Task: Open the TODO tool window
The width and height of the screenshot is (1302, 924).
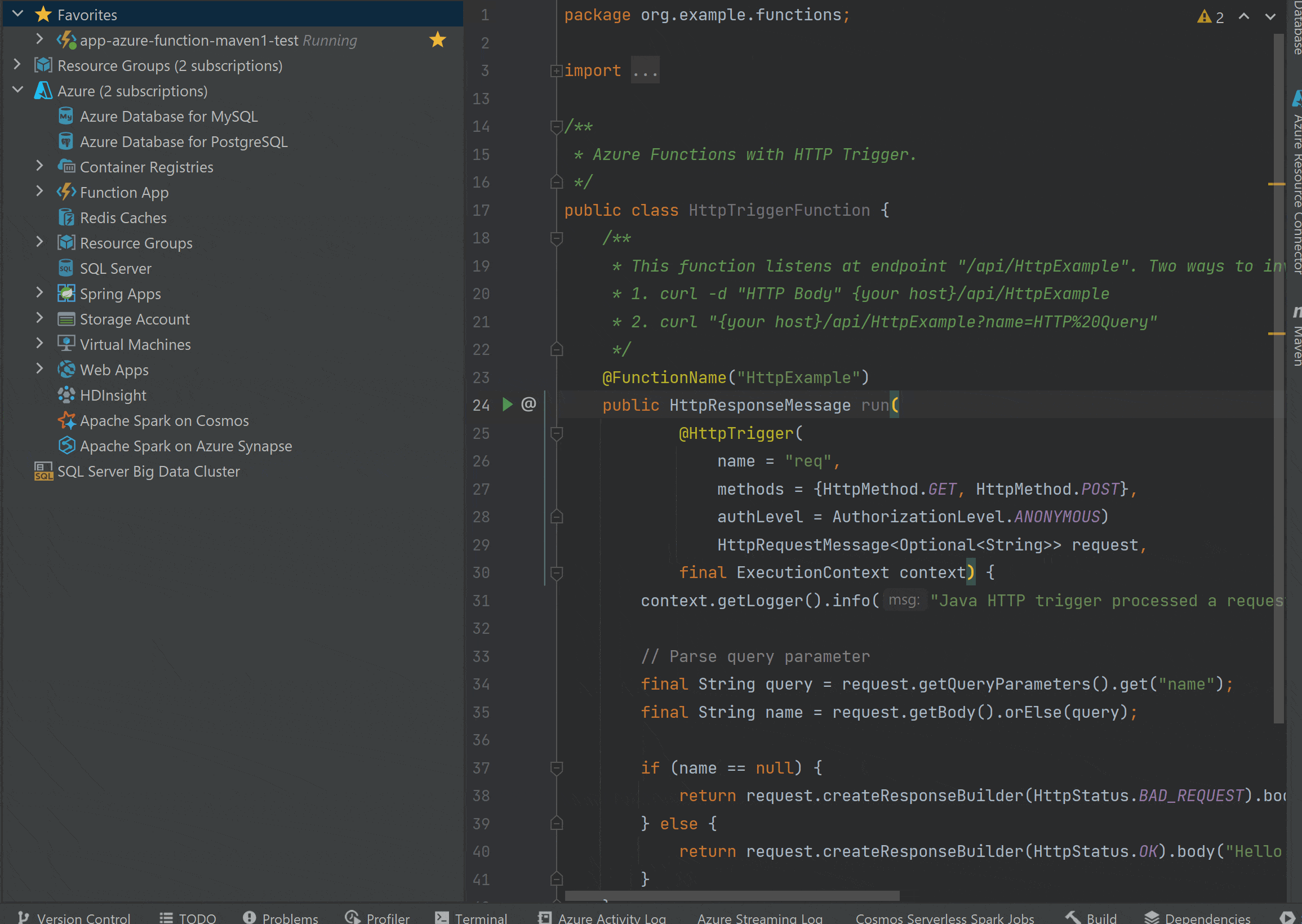Action: pyautogui.click(x=188, y=917)
